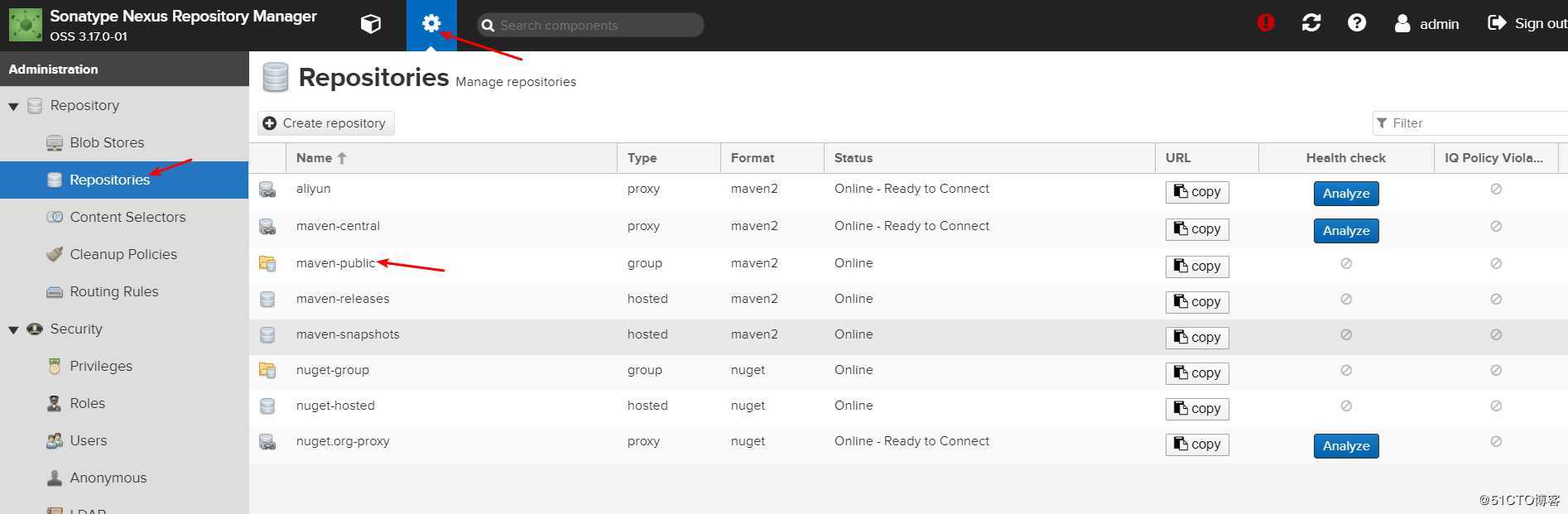Open the Browse cube icon in header
The width and height of the screenshot is (1568, 514).
click(x=371, y=24)
